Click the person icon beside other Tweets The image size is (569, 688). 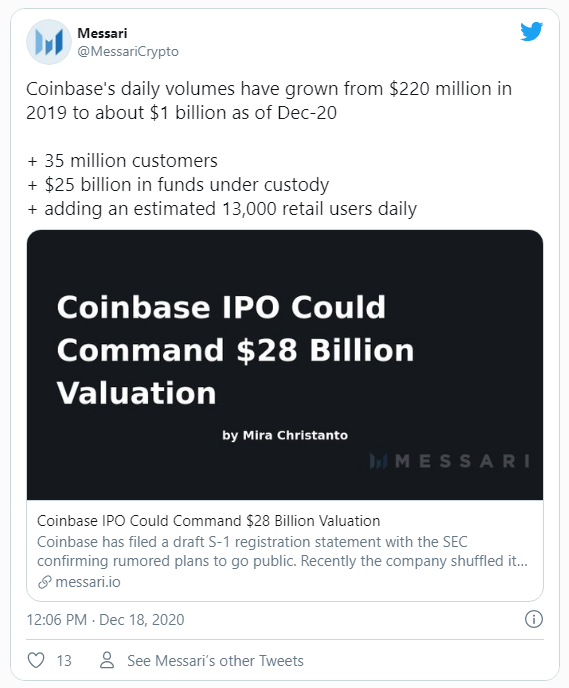click(x=107, y=660)
